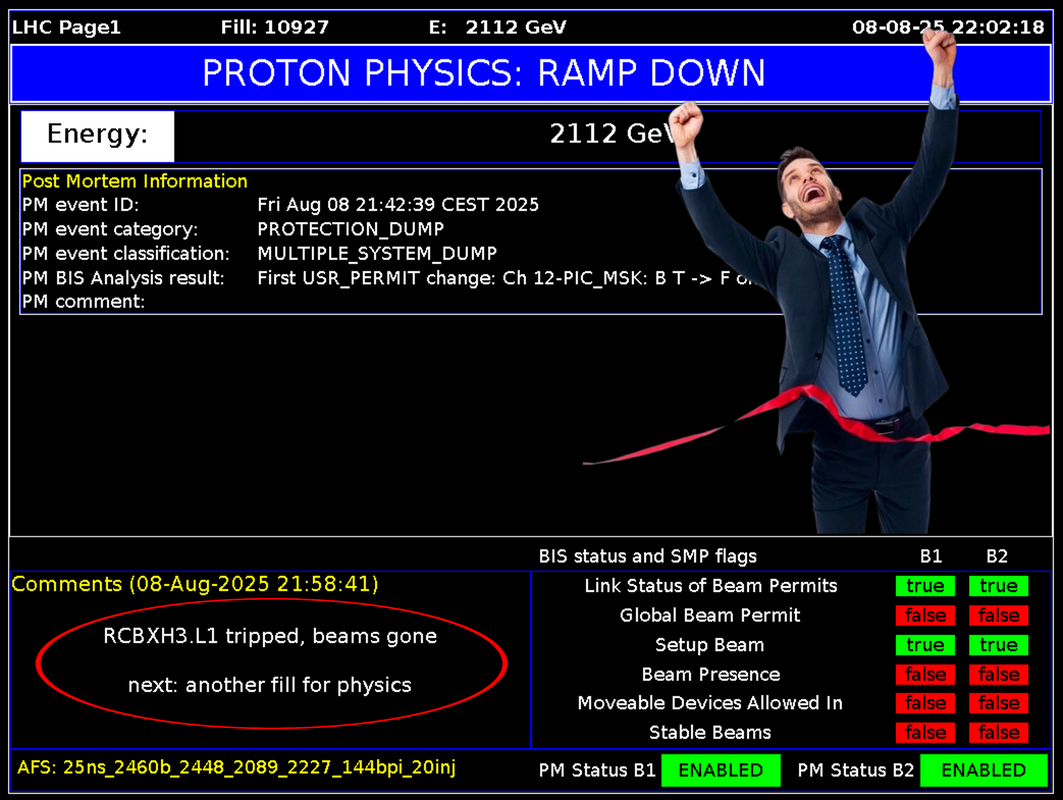Select the white Energy label box

click(x=97, y=135)
